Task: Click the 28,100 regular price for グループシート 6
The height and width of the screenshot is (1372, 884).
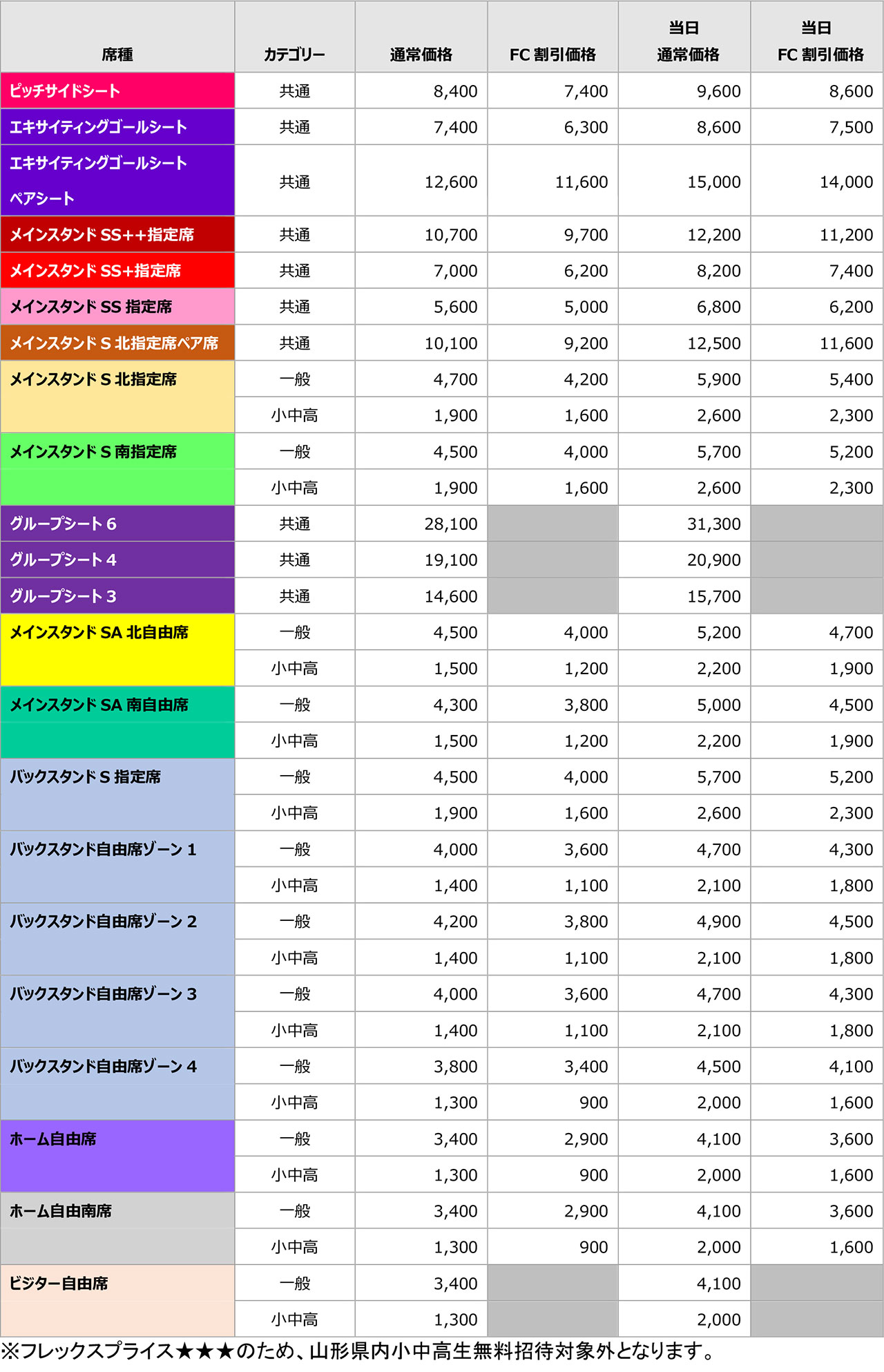Action: tap(450, 524)
